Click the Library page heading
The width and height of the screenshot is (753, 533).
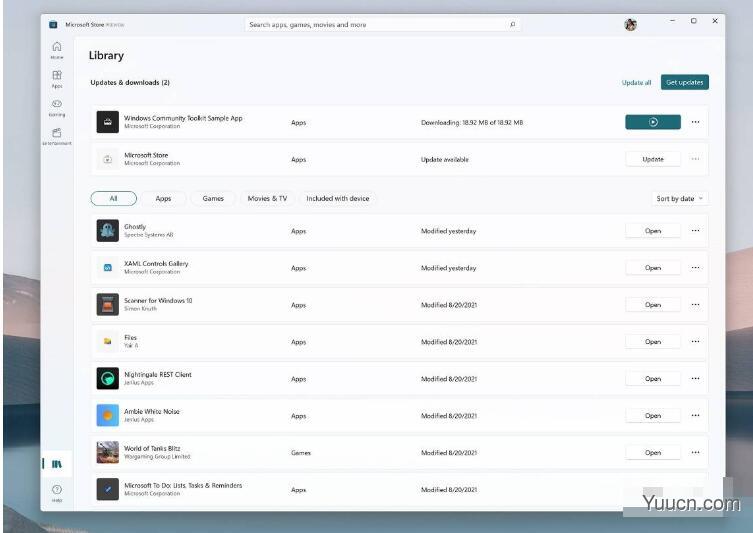coord(106,56)
